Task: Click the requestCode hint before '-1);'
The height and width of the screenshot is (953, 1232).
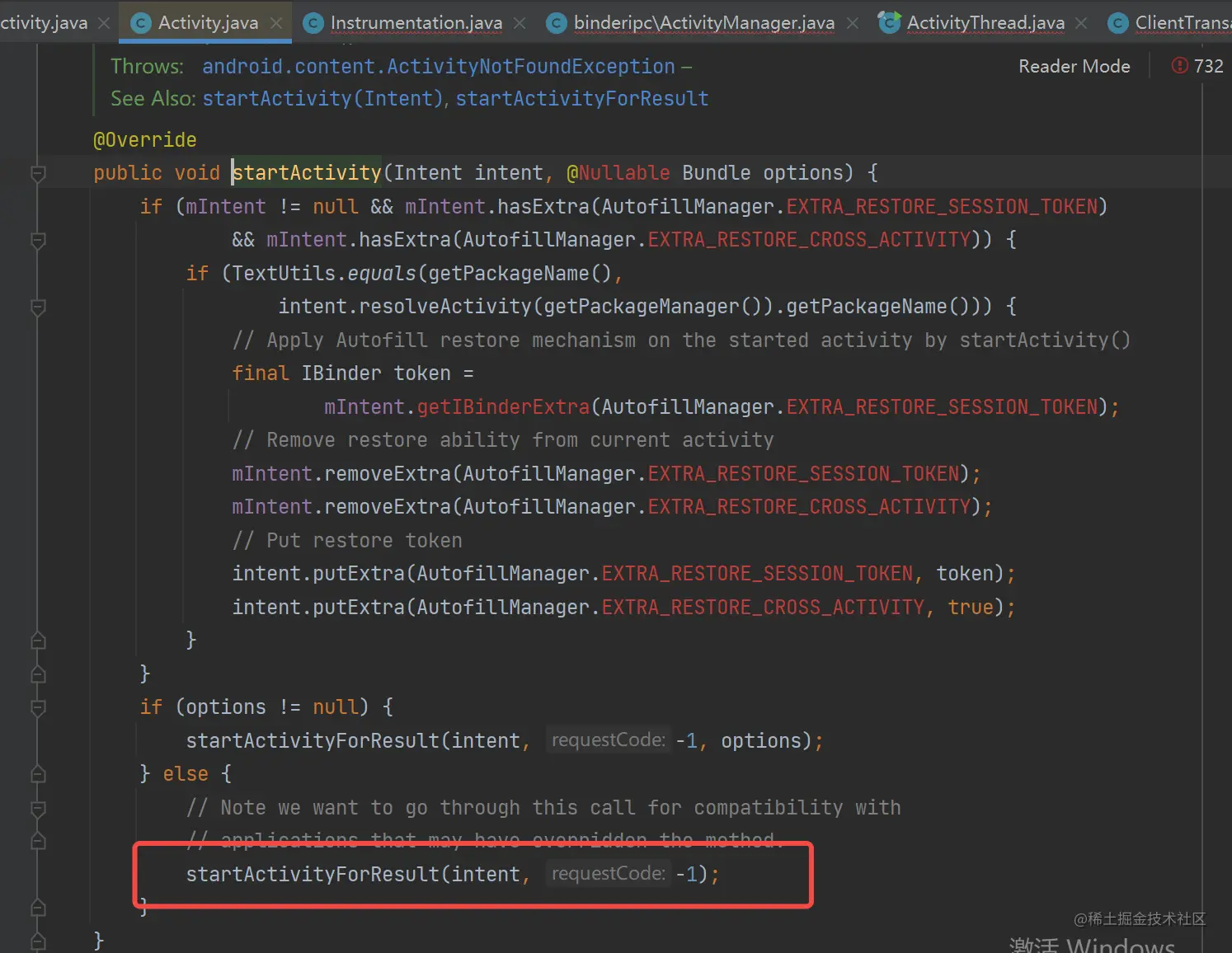Action: pyautogui.click(x=609, y=874)
